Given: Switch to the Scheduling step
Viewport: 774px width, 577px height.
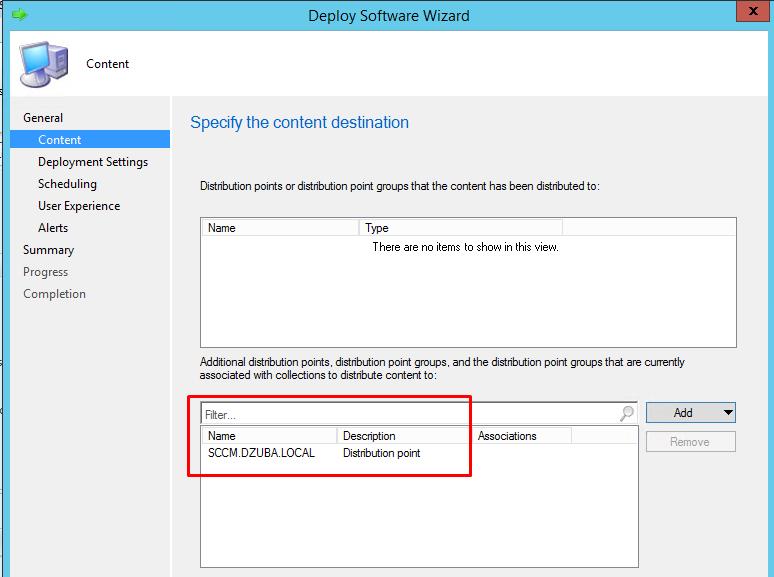Looking at the screenshot, I should click(67, 184).
